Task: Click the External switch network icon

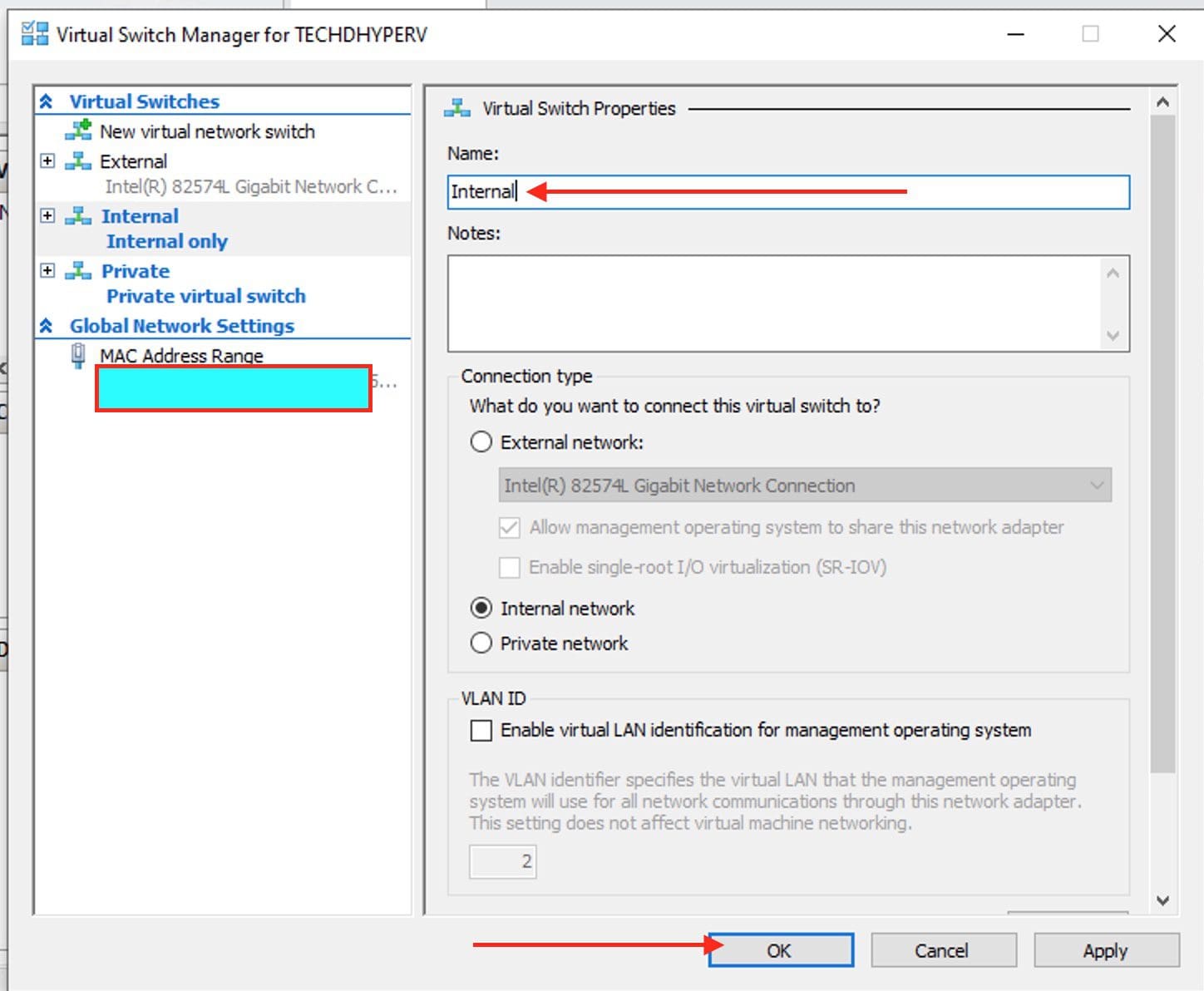Action: 78,161
